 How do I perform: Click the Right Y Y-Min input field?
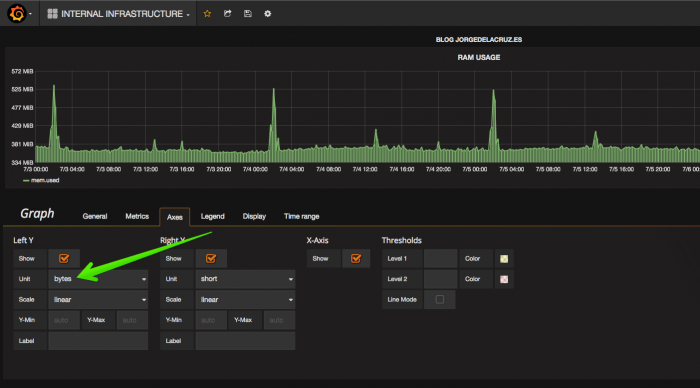[x=211, y=320]
